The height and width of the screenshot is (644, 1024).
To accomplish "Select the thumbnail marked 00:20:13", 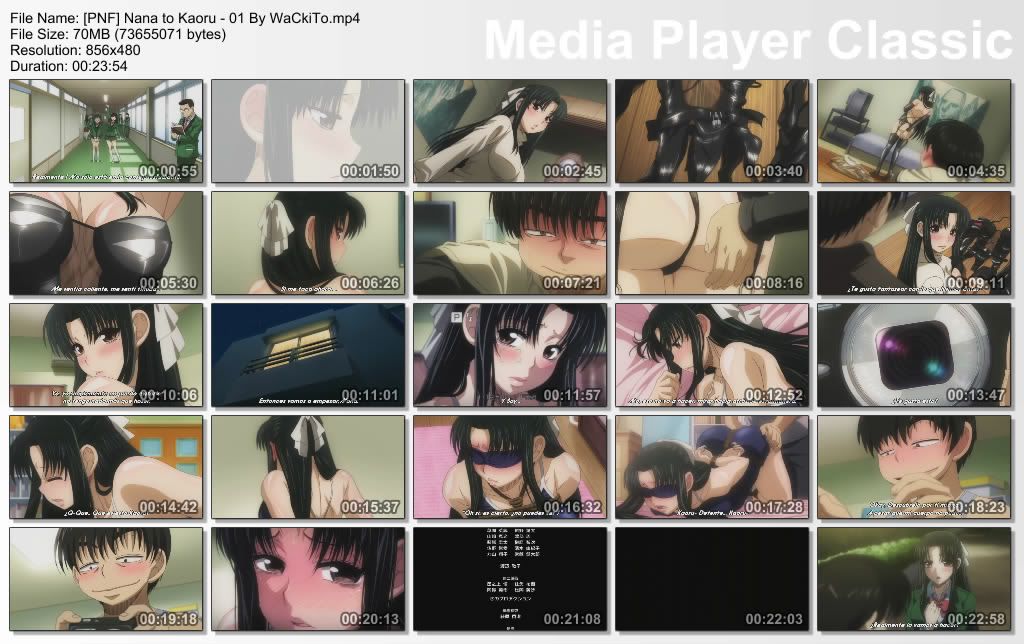I will click(x=308, y=579).
